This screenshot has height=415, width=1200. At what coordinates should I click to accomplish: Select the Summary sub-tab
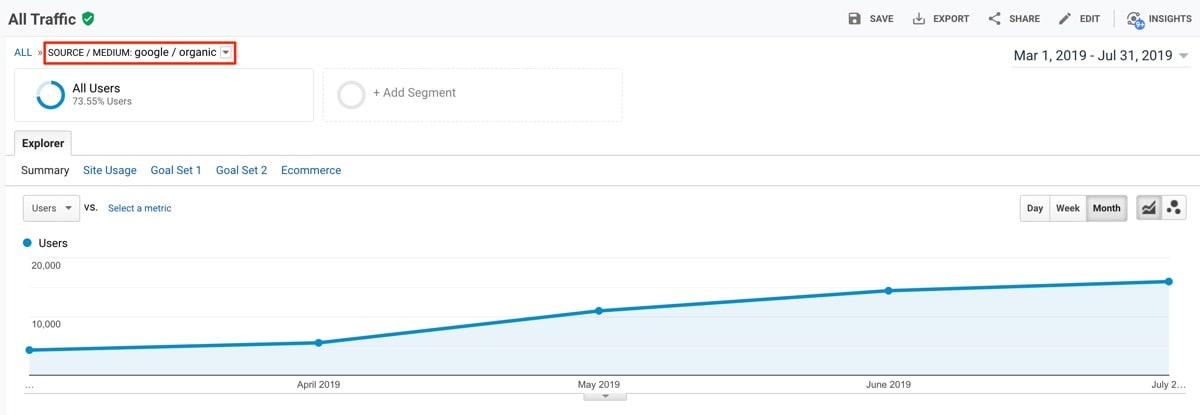tap(45, 171)
